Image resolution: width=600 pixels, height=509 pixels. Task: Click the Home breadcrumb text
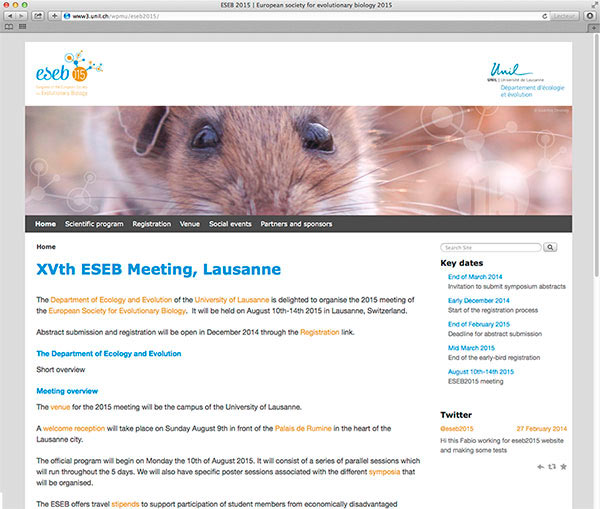pos(46,247)
